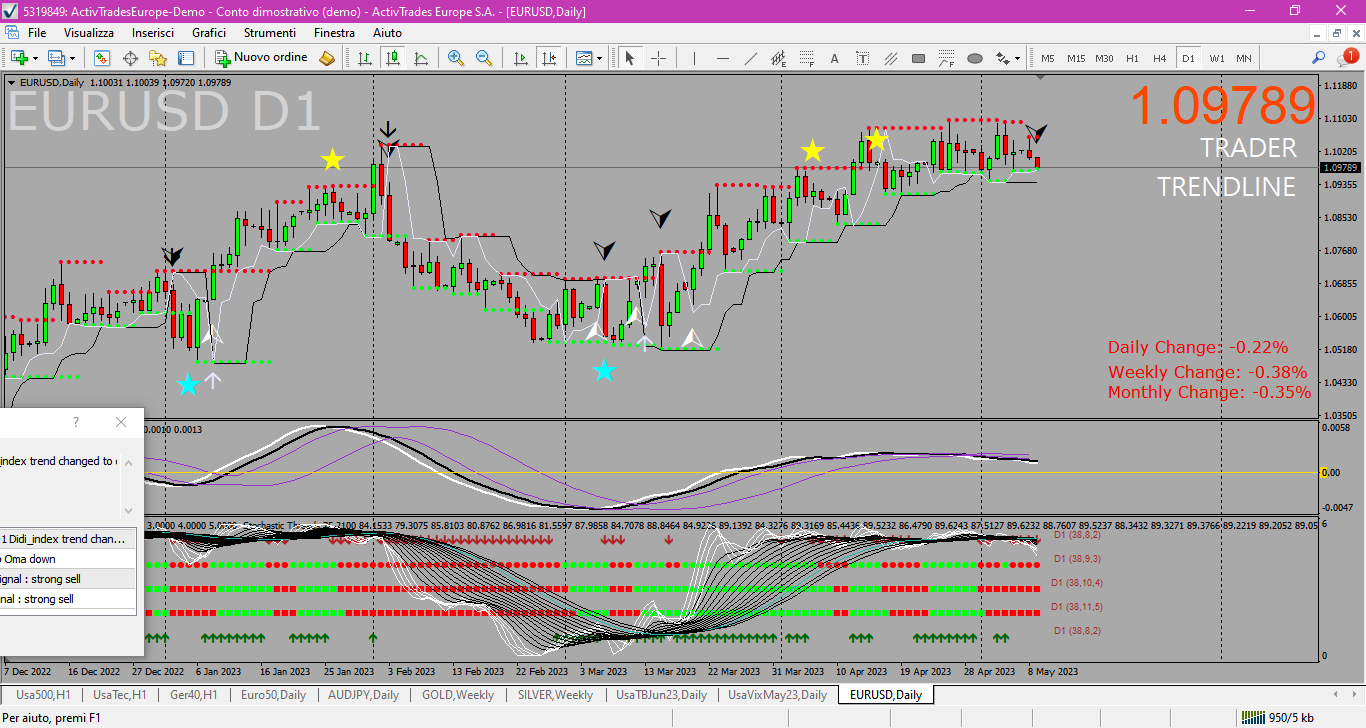Switch chart to bar chart icon
The height and width of the screenshot is (728, 1366).
(365, 58)
